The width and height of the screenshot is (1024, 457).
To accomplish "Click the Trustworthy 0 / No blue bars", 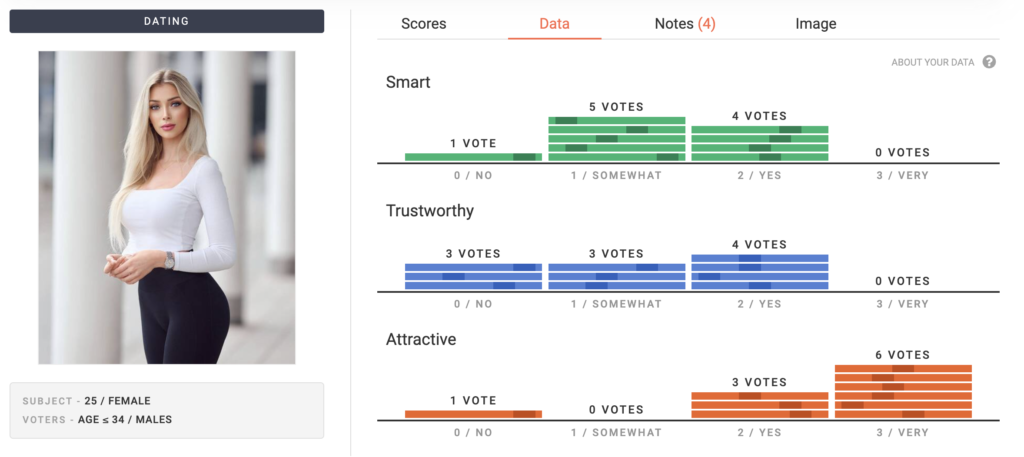I will [x=473, y=276].
